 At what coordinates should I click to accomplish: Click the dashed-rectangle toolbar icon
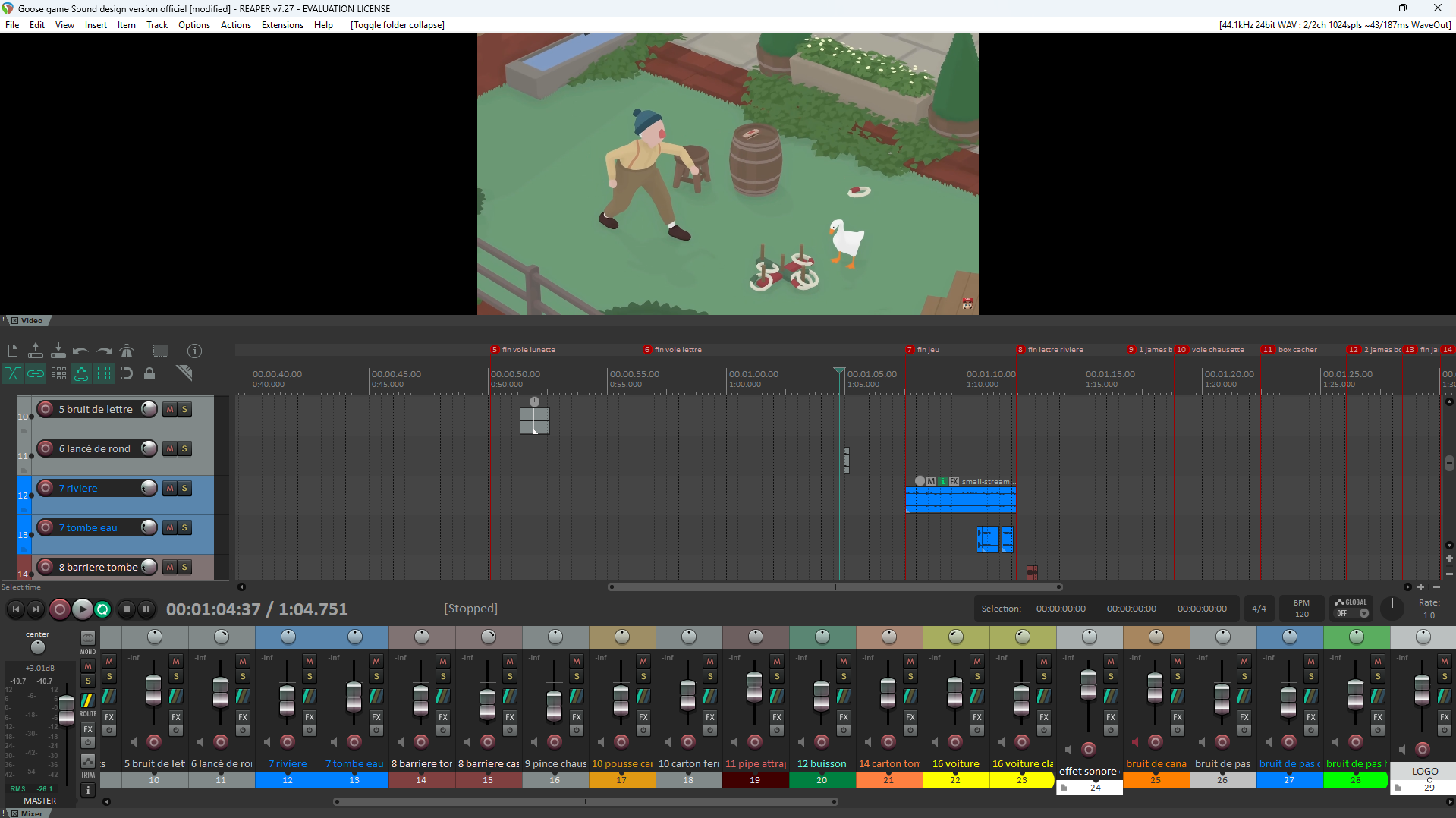[x=161, y=351]
